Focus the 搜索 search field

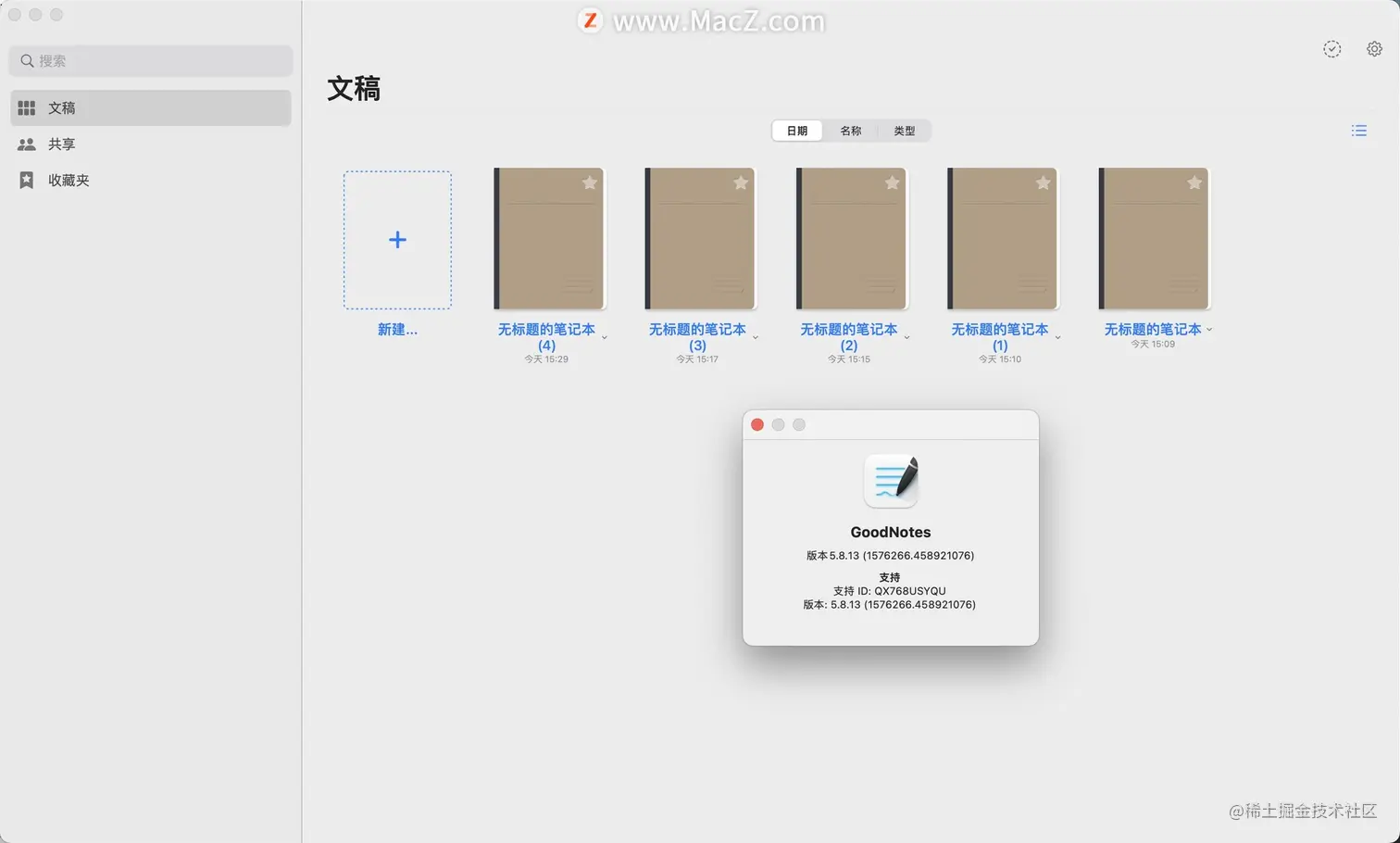(x=151, y=61)
